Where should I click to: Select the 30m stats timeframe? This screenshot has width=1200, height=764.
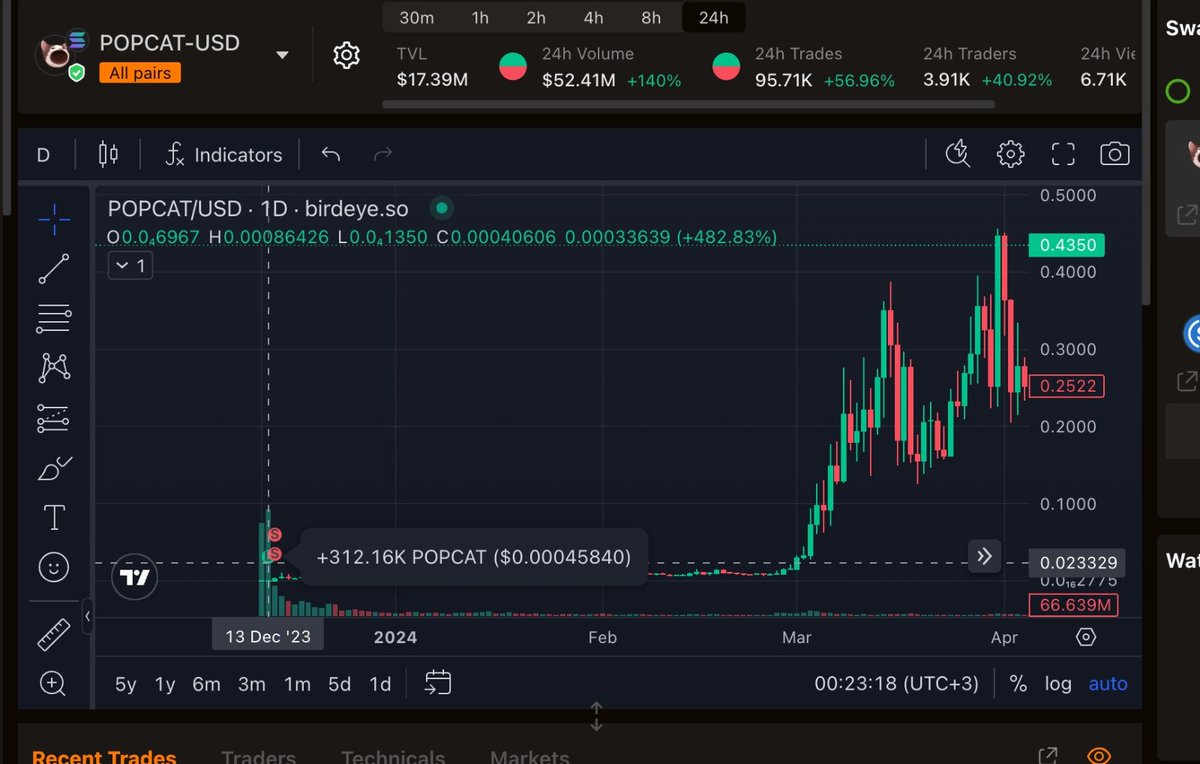tap(417, 17)
